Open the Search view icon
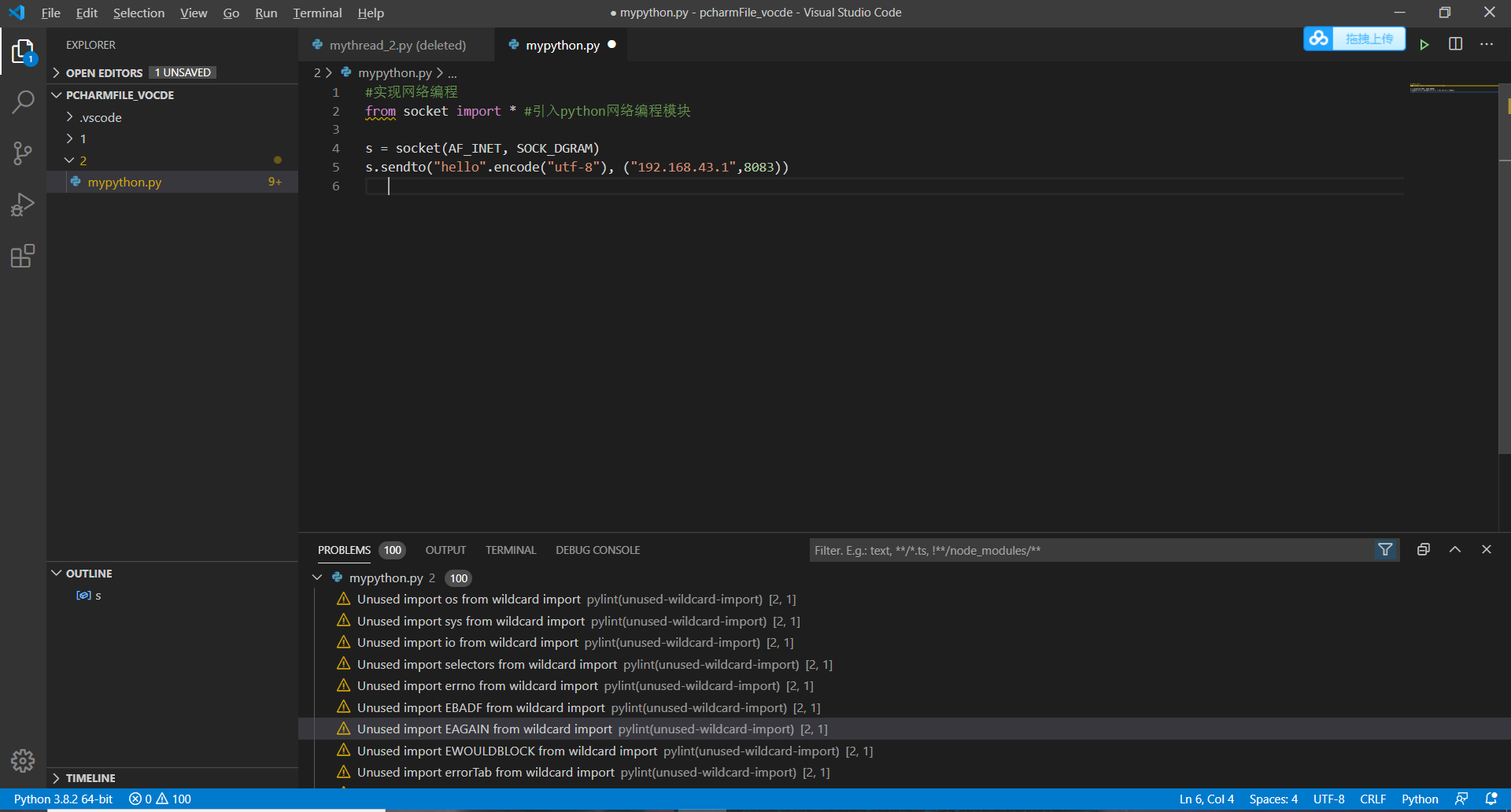1511x812 pixels. click(23, 101)
